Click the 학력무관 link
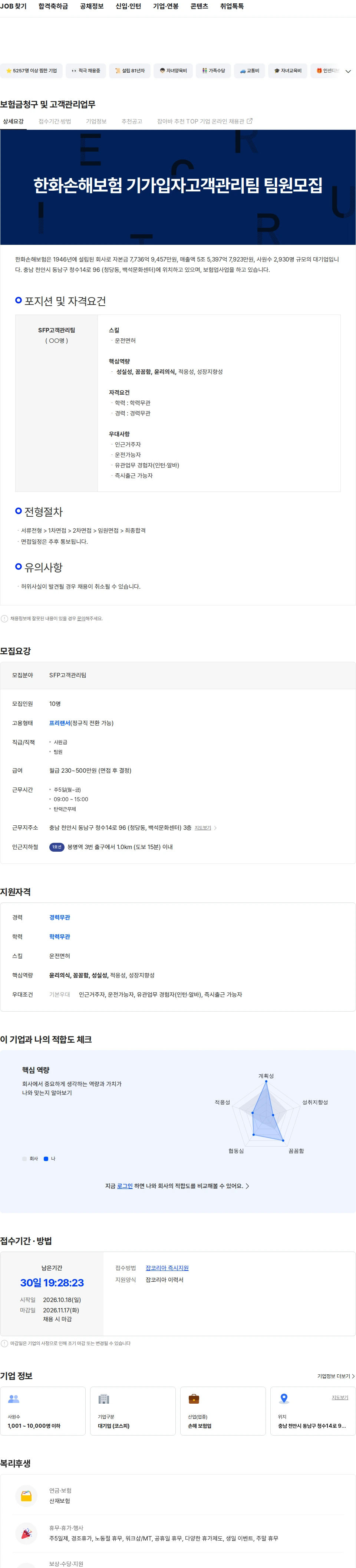356x1568 pixels. (60, 936)
